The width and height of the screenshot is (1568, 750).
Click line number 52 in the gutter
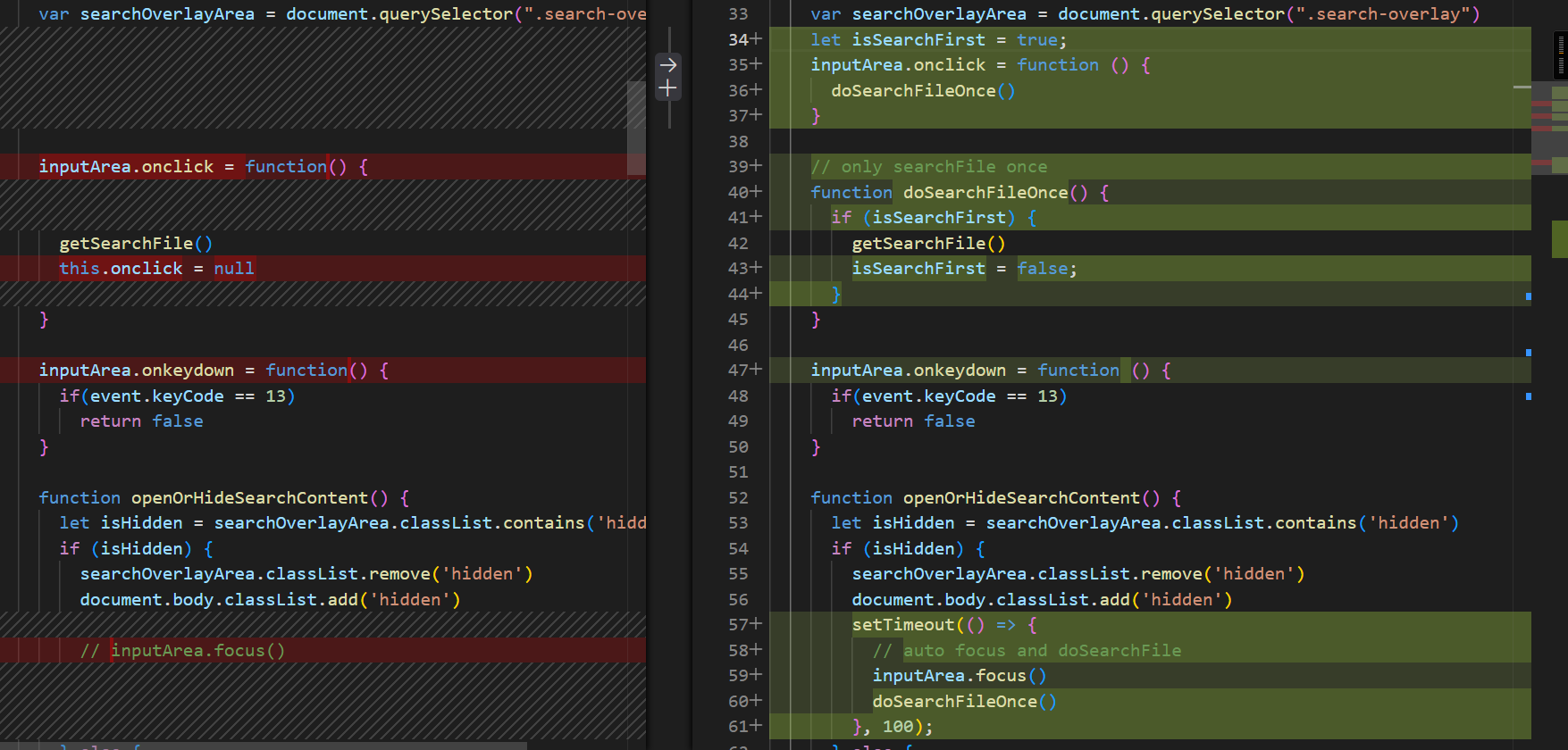[738, 497]
